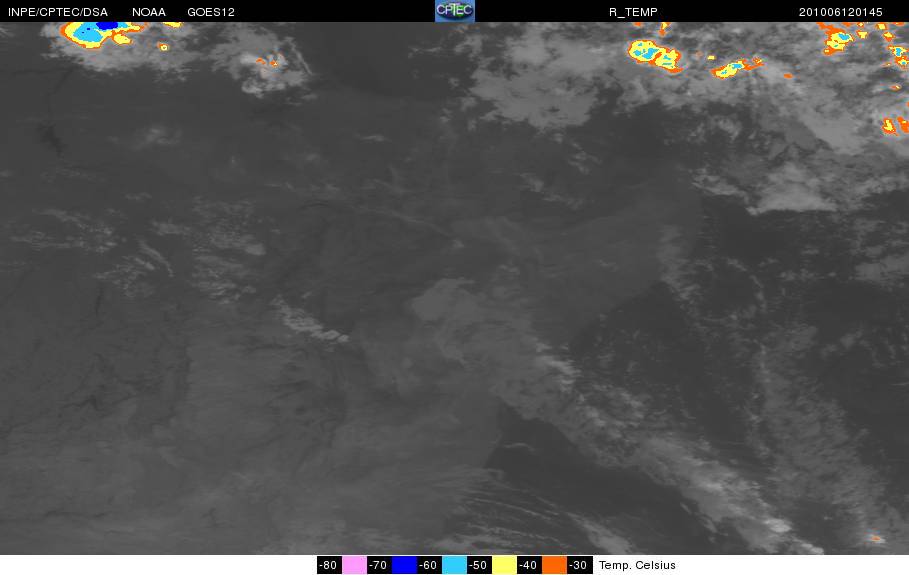This screenshot has width=909, height=575.
Task: Select the orange -40 color swatch
Action: (554, 565)
